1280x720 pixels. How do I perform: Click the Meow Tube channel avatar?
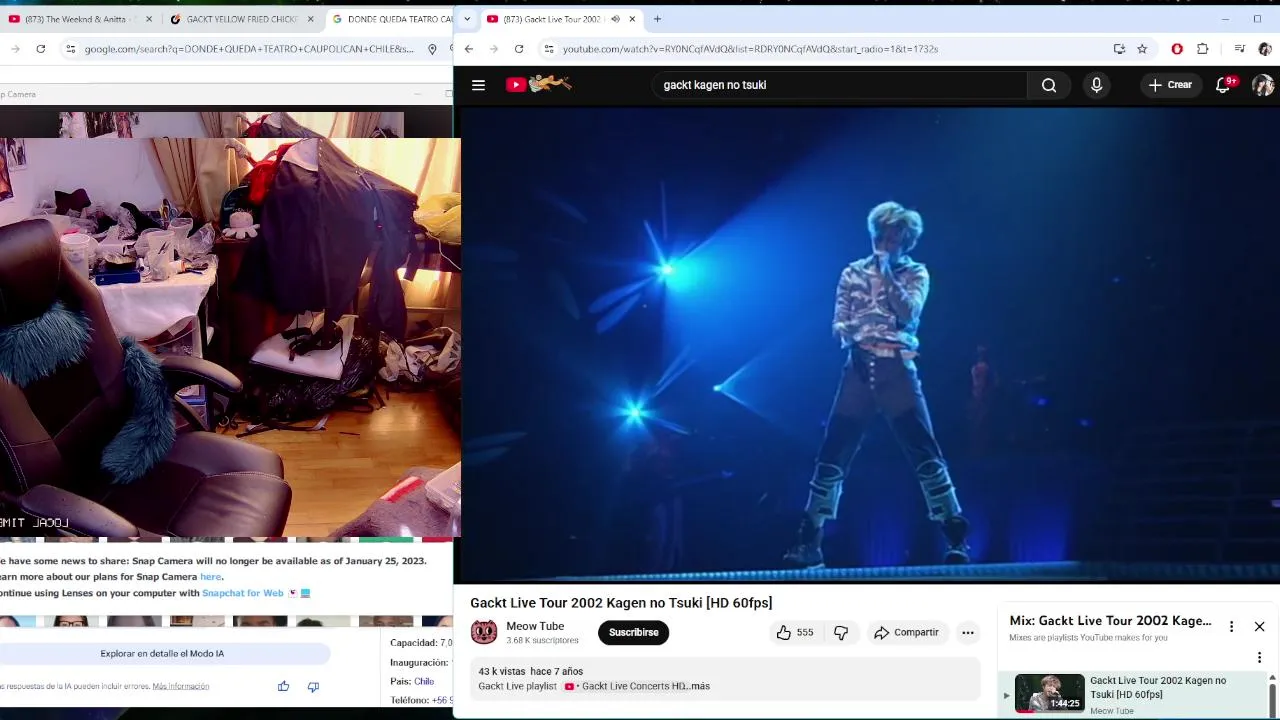tap(484, 632)
